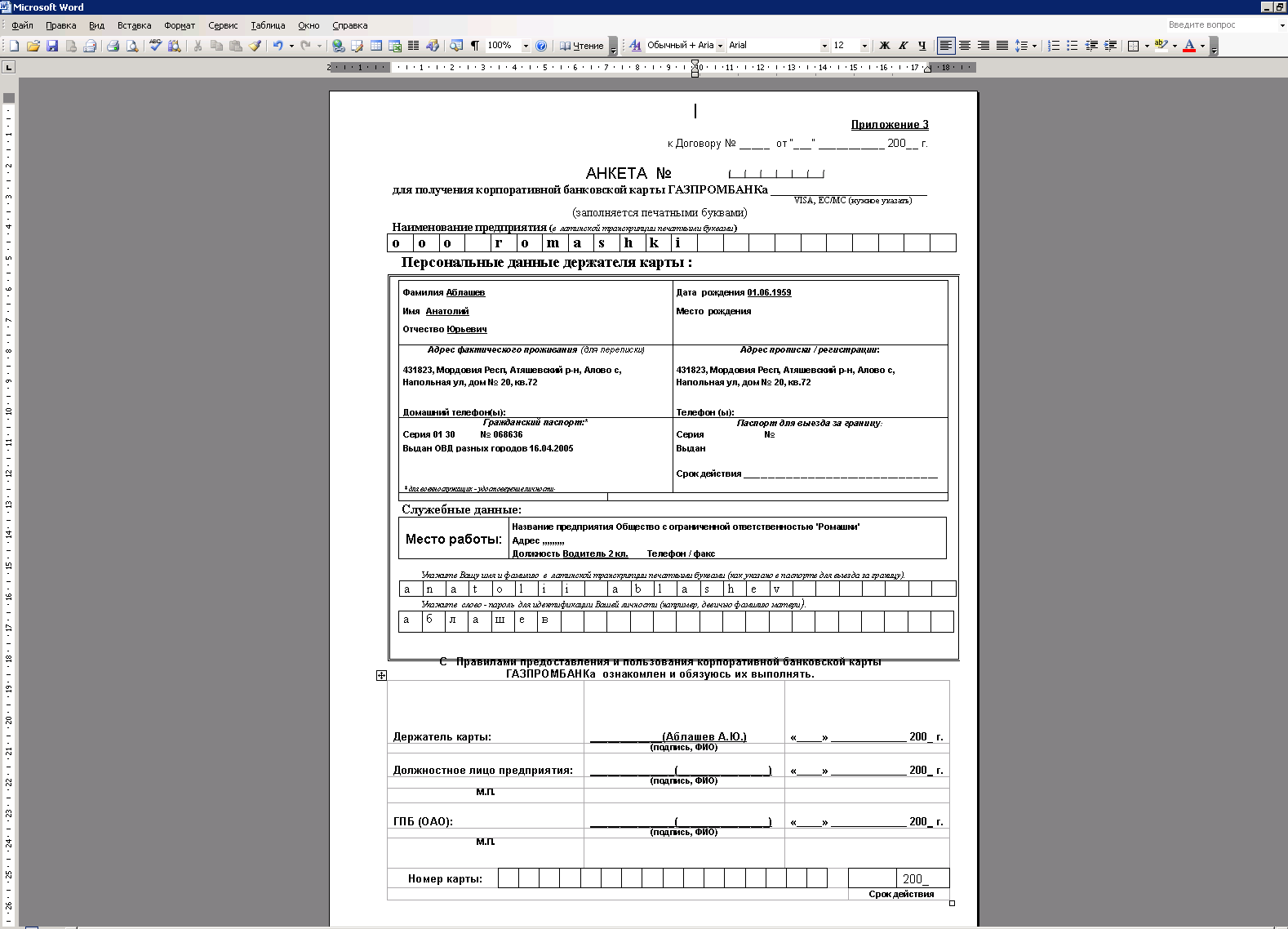Click the surname 'Аблашев' in the form
This screenshot has height=929, width=1288.
465,292
